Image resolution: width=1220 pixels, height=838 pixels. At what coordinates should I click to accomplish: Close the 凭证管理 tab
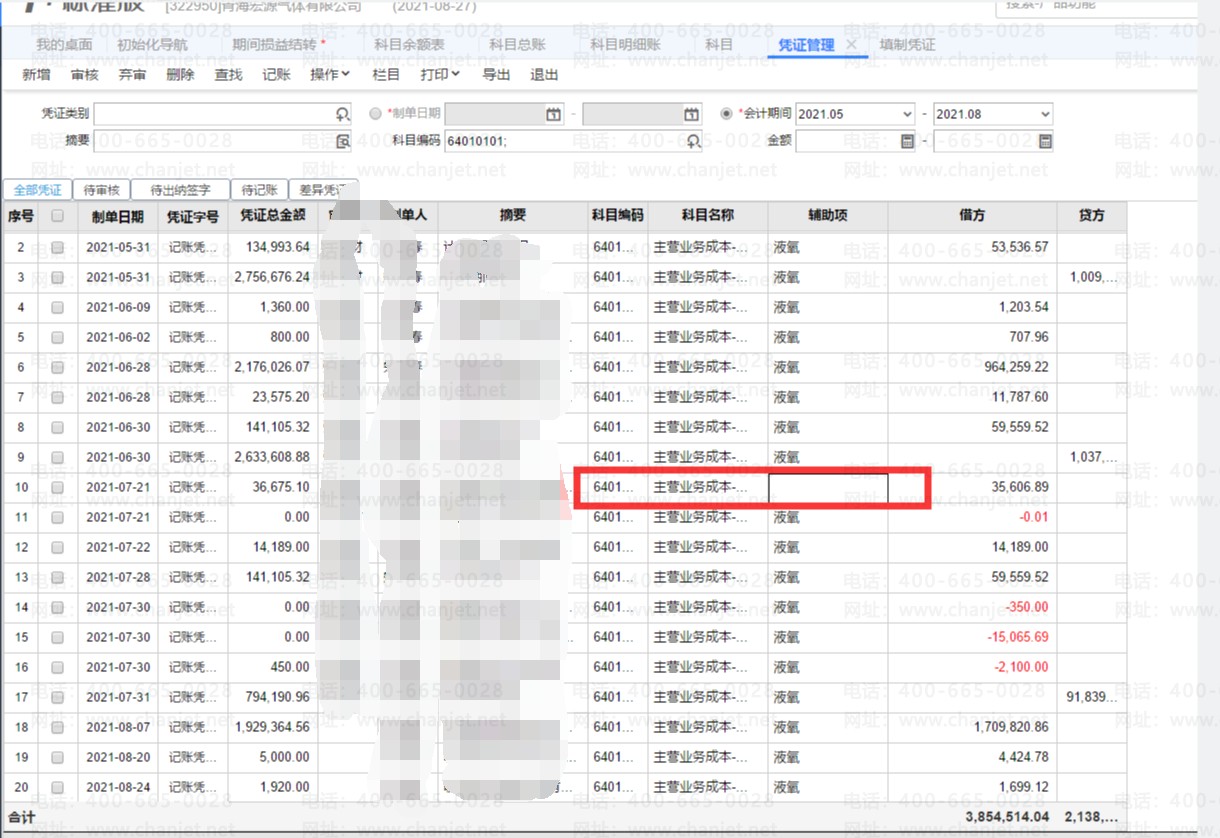pyautogui.click(x=851, y=45)
